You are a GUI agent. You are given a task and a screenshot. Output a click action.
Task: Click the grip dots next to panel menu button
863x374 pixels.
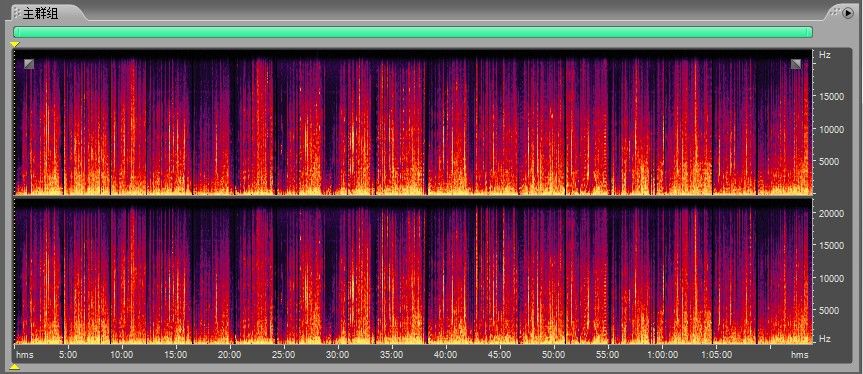(x=836, y=12)
